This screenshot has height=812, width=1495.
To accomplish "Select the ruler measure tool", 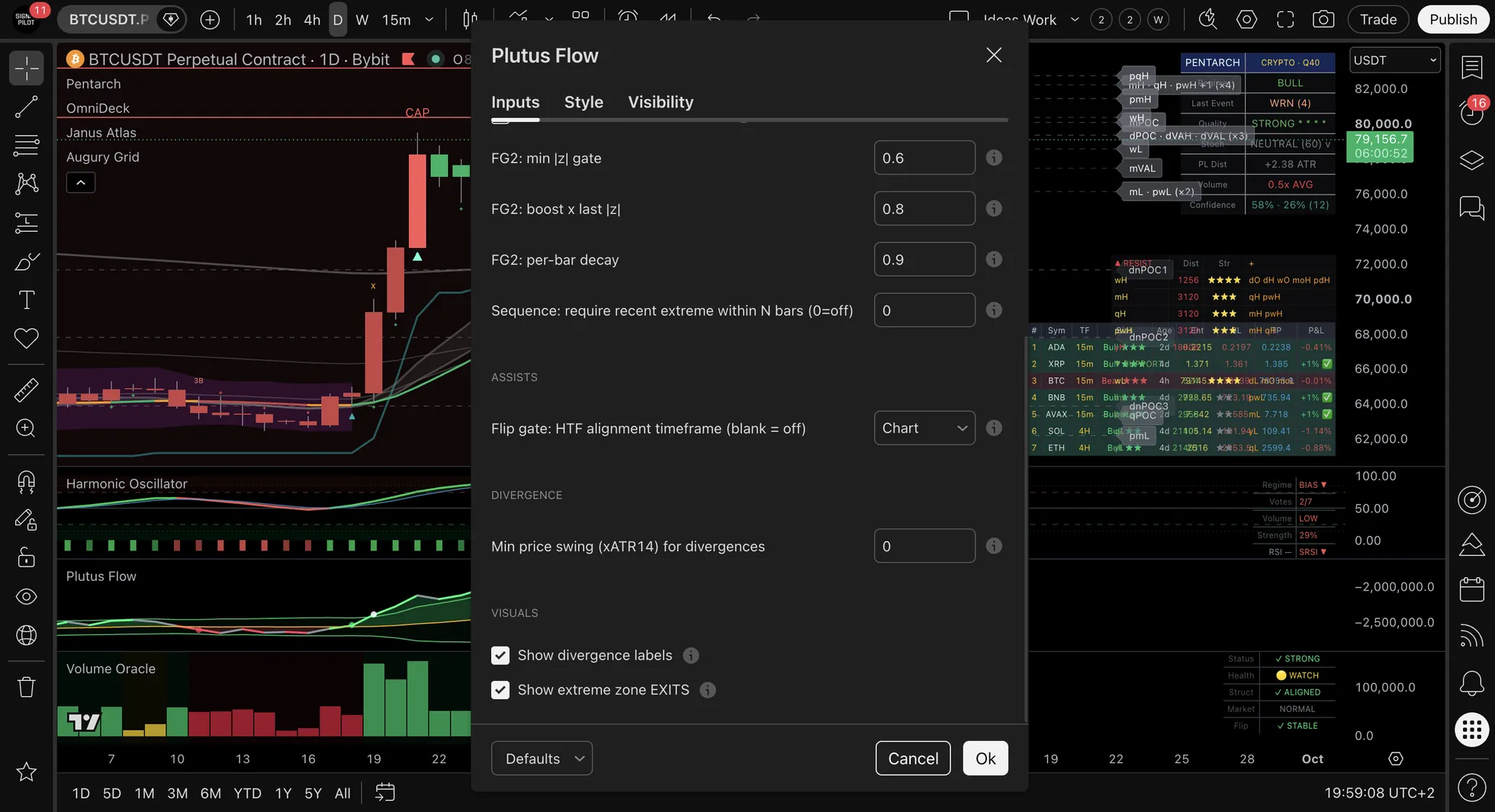I will pyautogui.click(x=26, y=390).
